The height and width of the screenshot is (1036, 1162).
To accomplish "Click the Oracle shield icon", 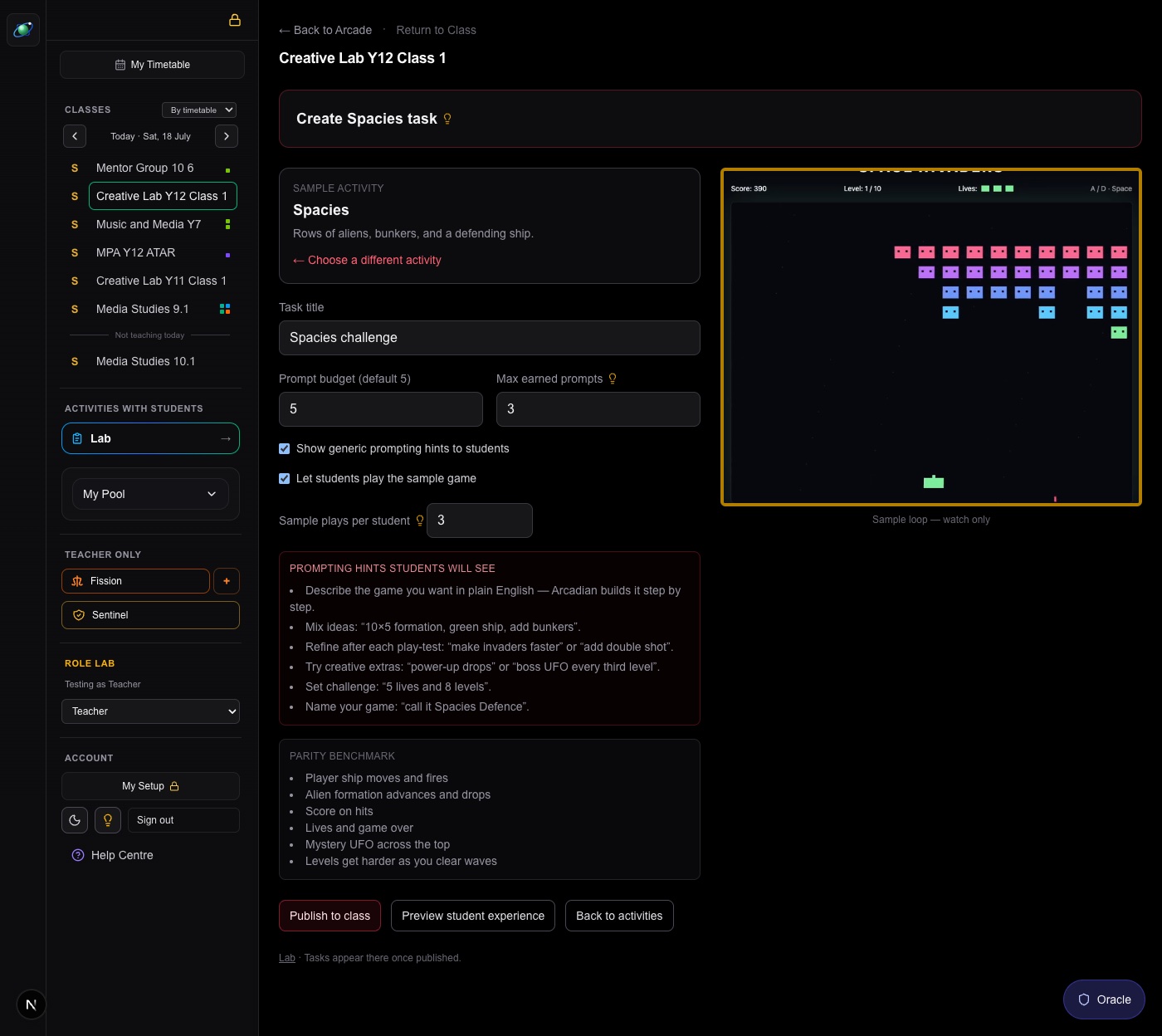I will (1084, 999).
